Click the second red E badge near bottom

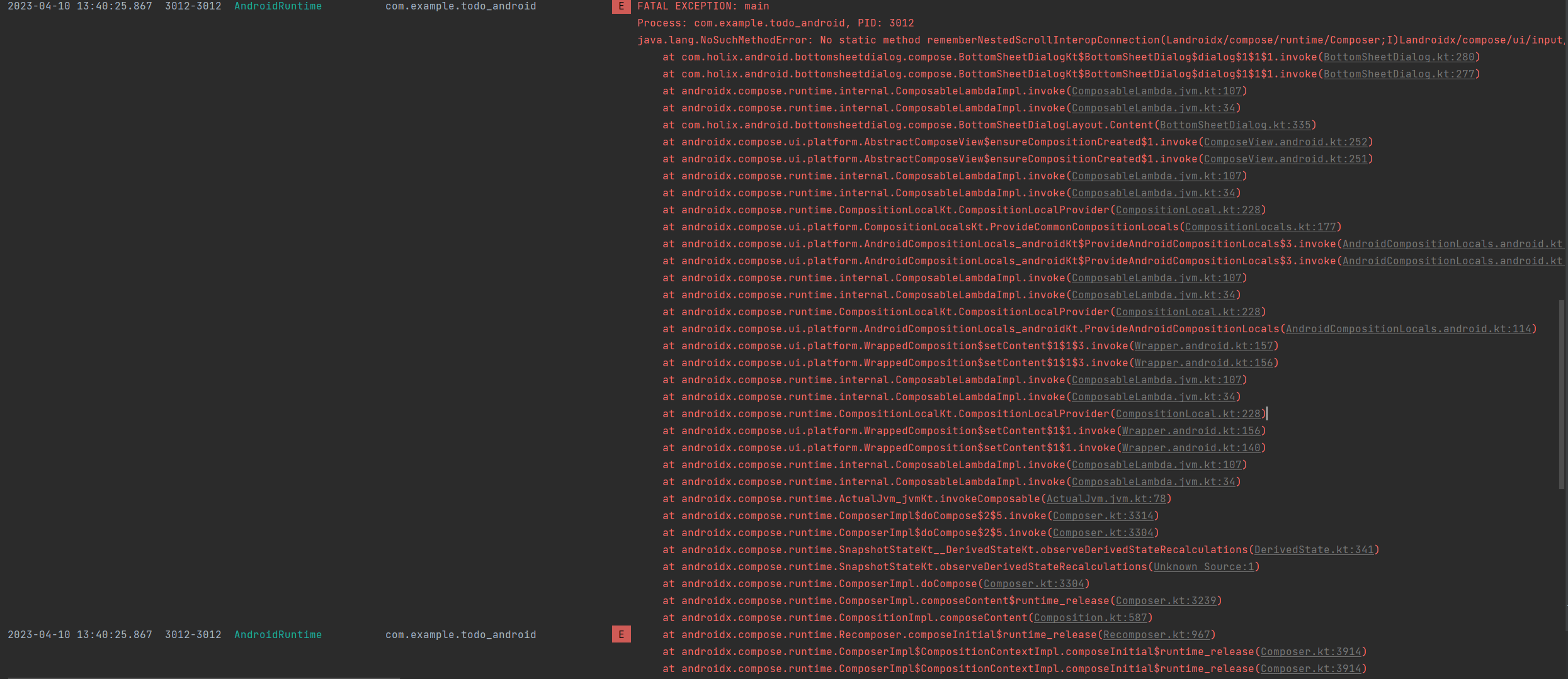(621, 634)
